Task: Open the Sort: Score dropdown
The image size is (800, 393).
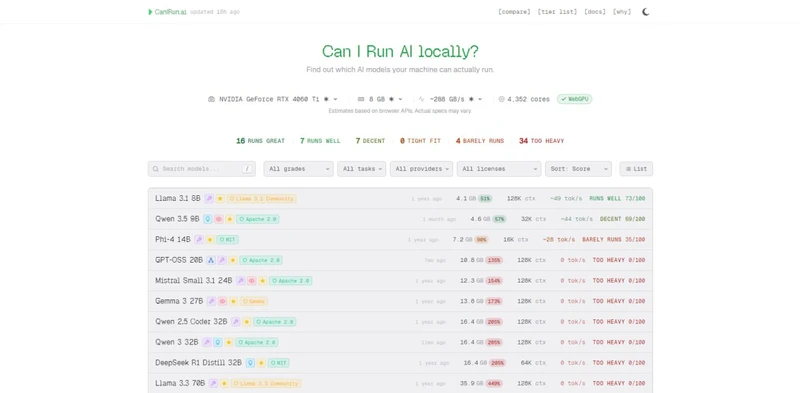Action: point(578,169)
